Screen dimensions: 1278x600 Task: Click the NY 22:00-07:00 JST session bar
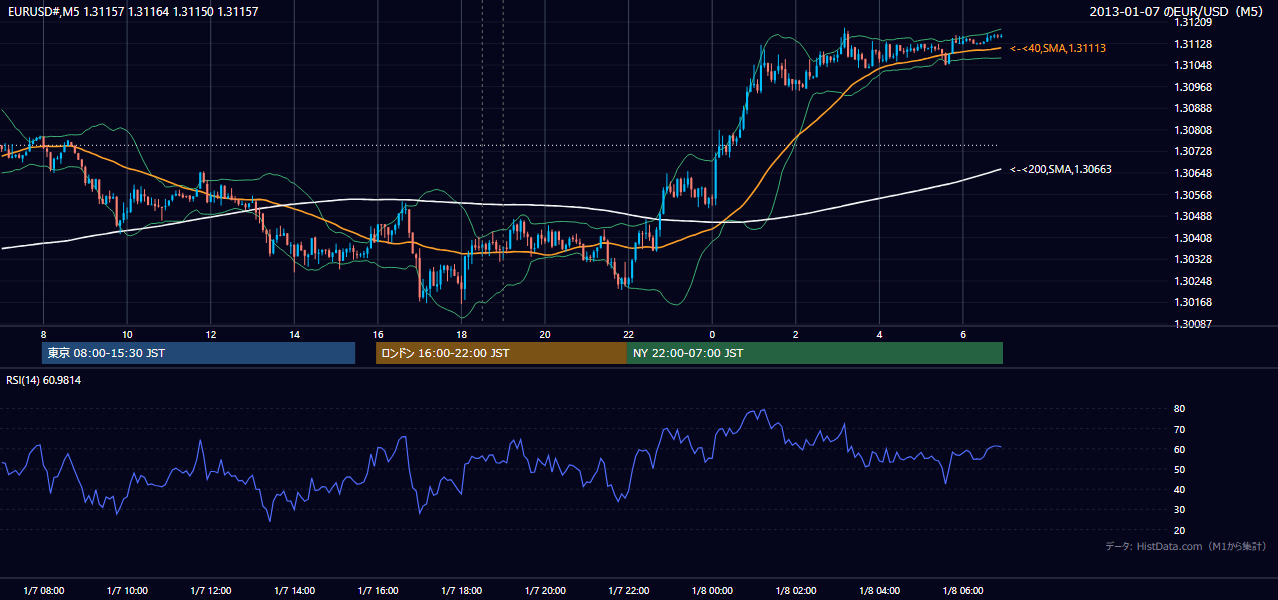815,353
